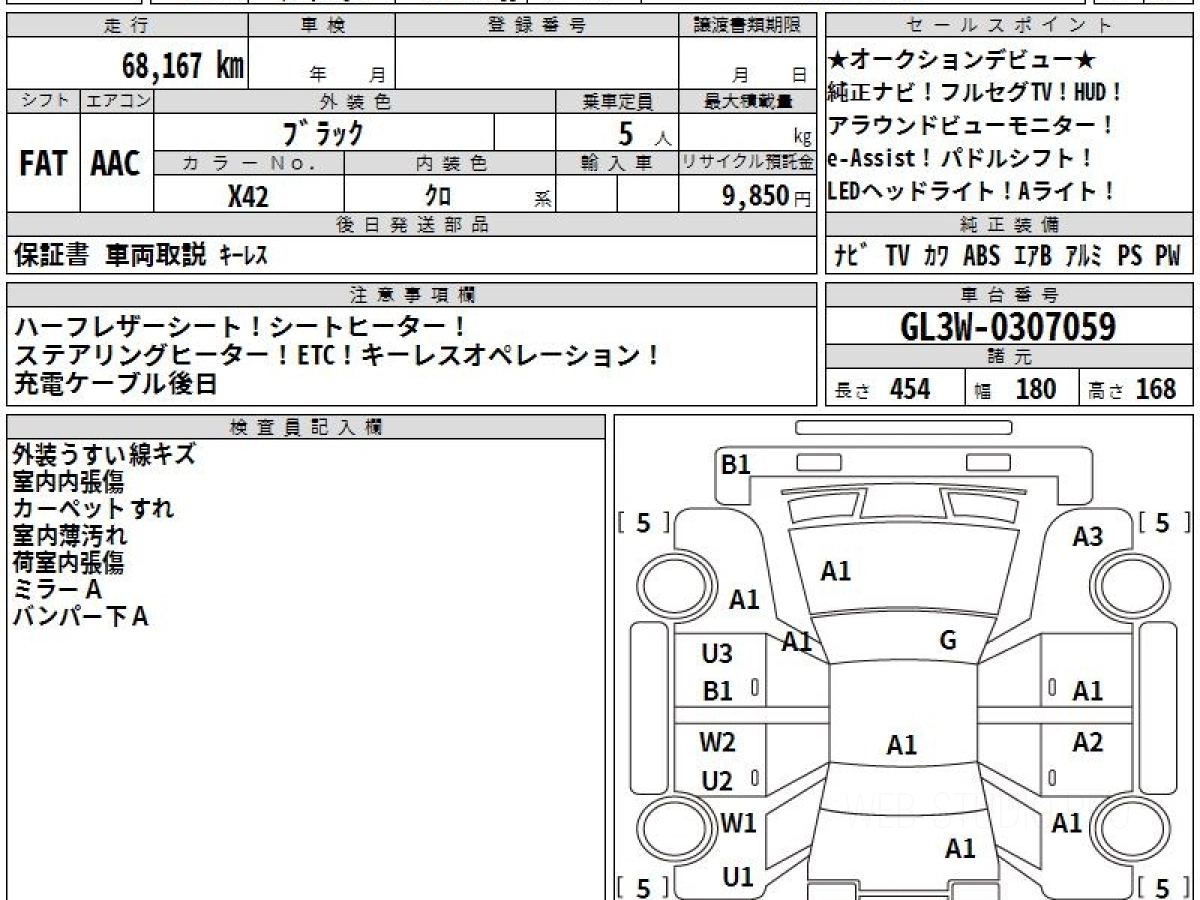Select the ナビ equipment entry
1200x900 pixels.
coord(851,256)
